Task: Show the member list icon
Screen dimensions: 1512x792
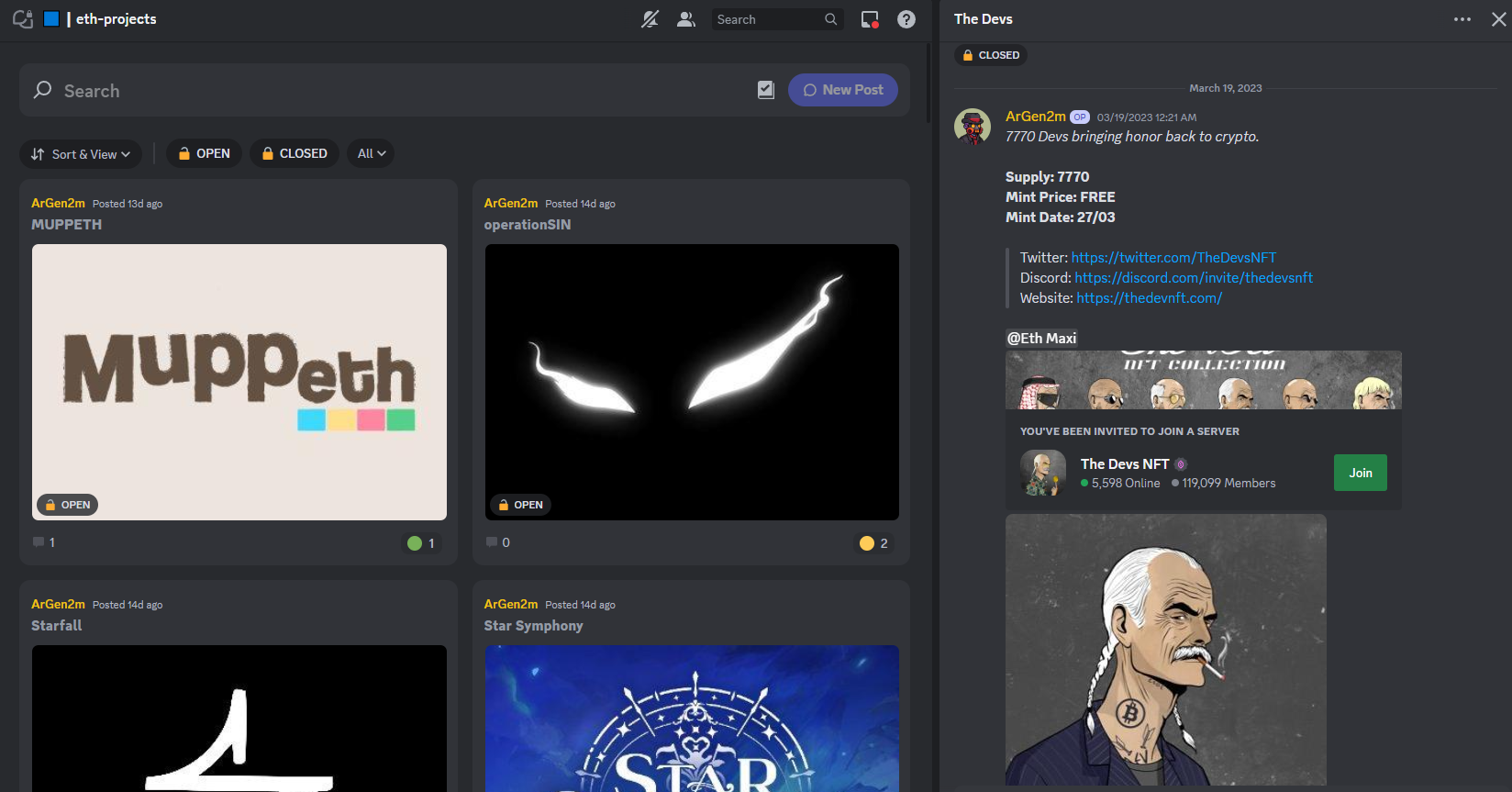Action: [685, 19]
